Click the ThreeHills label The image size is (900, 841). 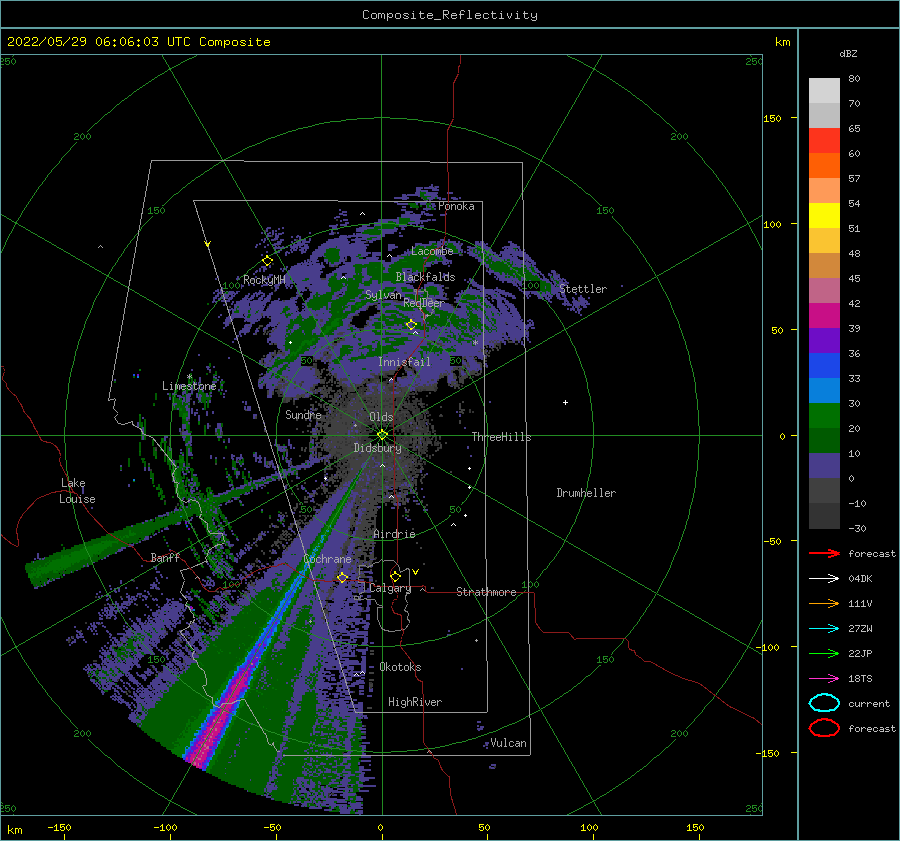pyautogui.click(x=502, y=437)
